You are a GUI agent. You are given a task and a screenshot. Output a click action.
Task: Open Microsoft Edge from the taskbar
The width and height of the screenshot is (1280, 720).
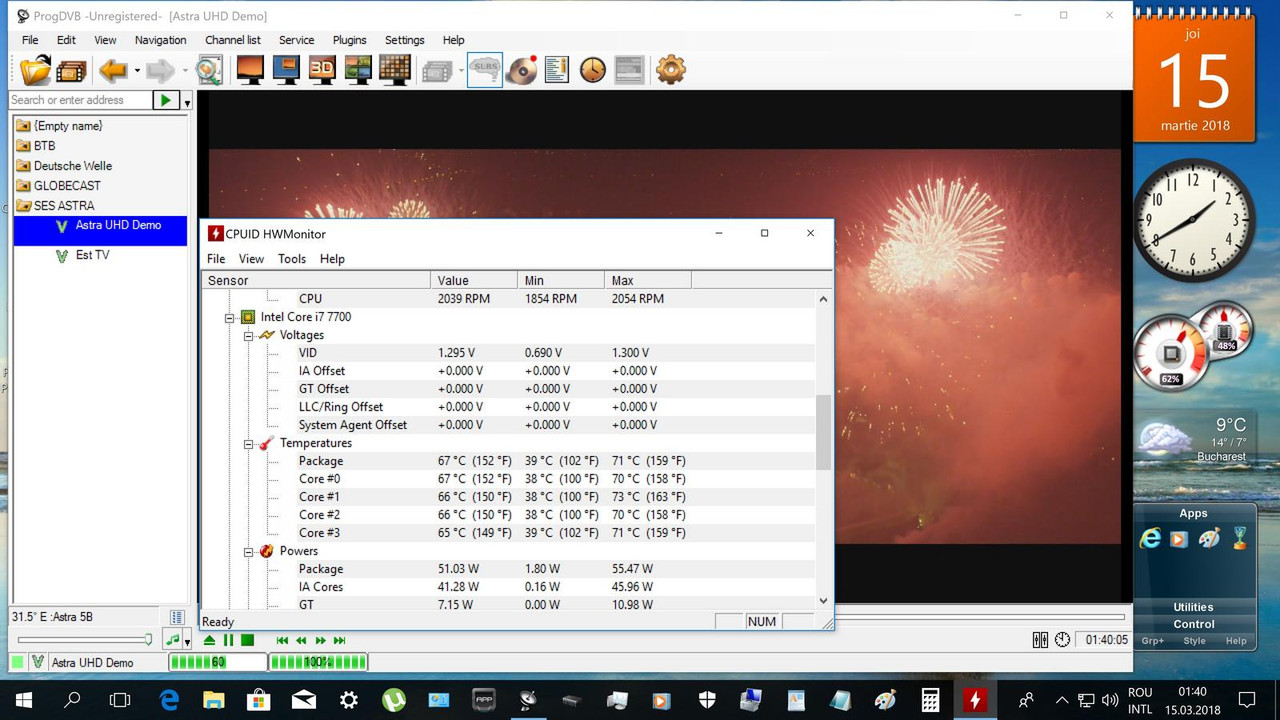coord(169,700)
